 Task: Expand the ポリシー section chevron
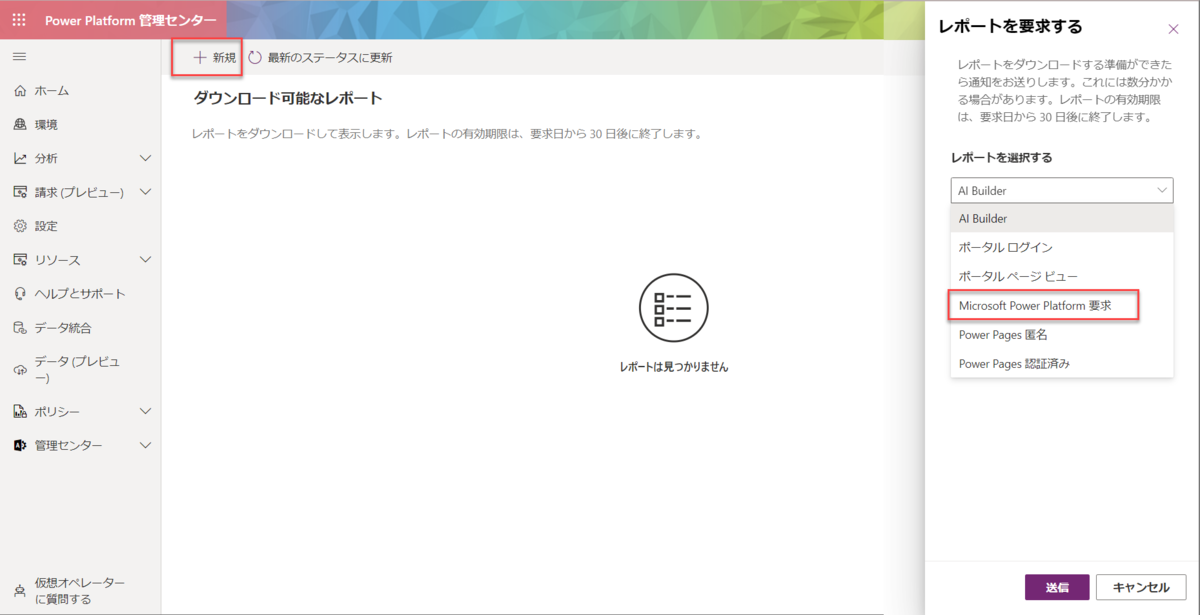pyautogui.click(x=145, y=412)
